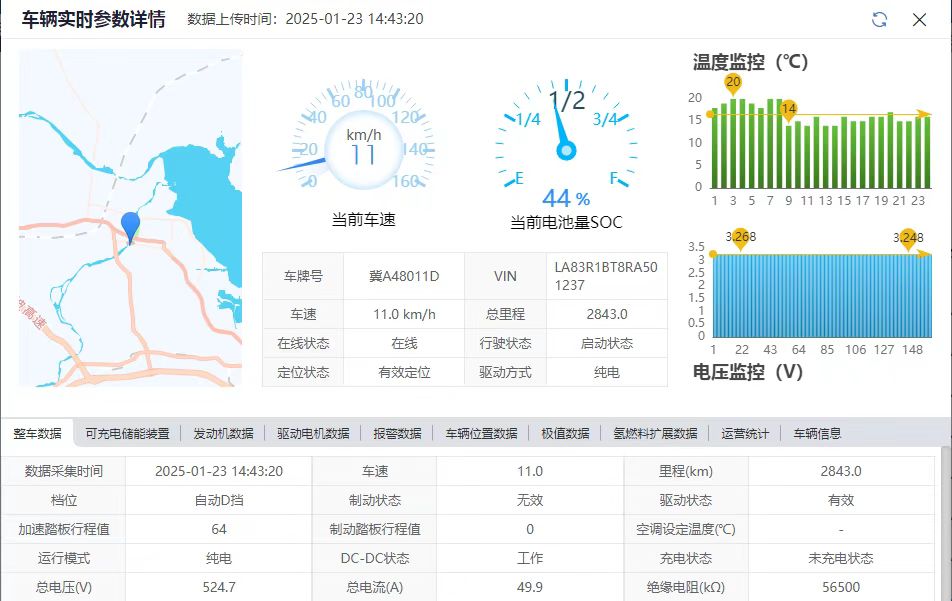Close the vehicle real-time parameters dialog
This screenshot has width=952, height=601.
click(919, 20)
